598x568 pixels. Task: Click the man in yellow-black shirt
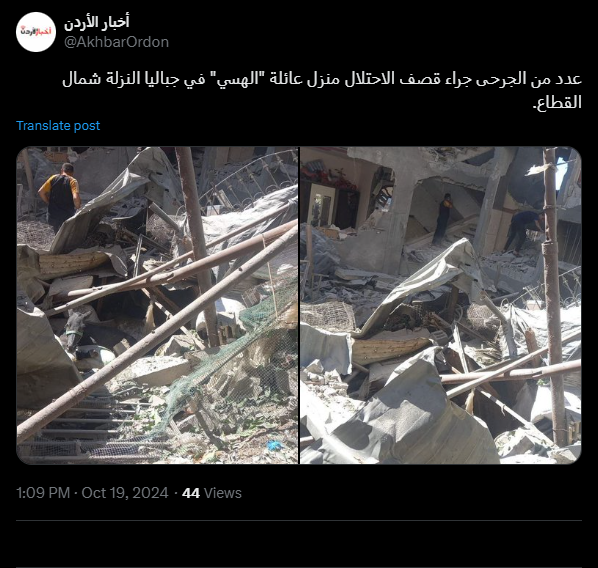coord(60,196)
